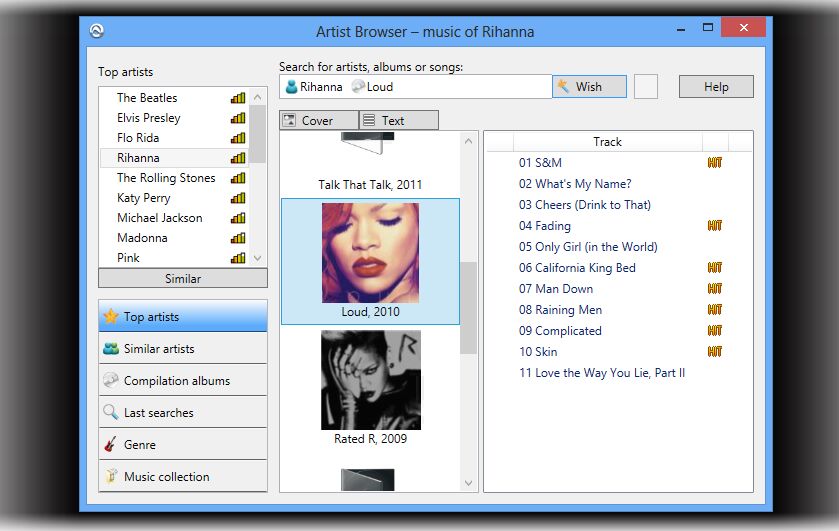Switch to Text view tab
Viewport: 839px width, 531px height.
398,120
